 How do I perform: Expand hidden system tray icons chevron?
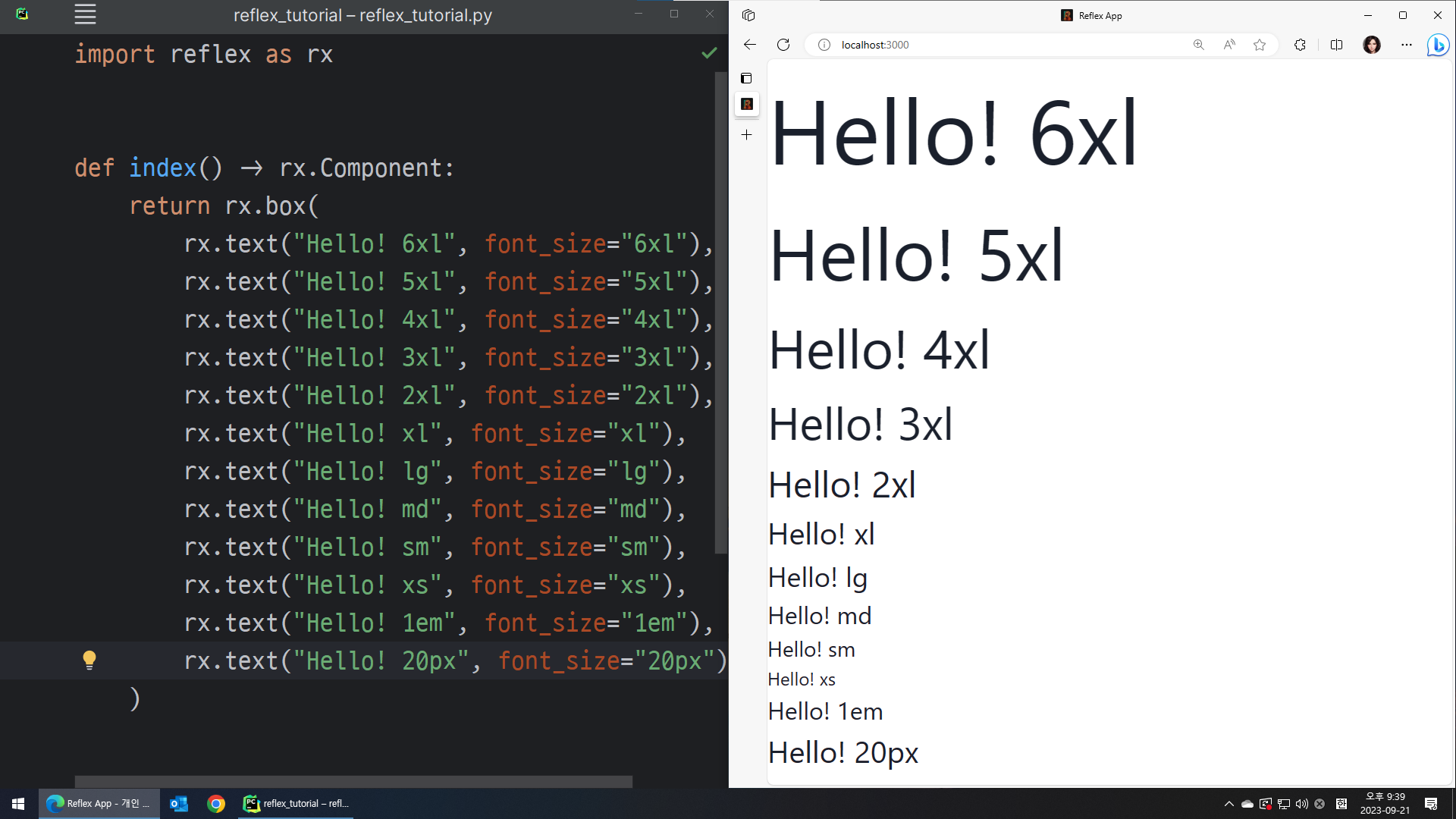[1228, 804]
